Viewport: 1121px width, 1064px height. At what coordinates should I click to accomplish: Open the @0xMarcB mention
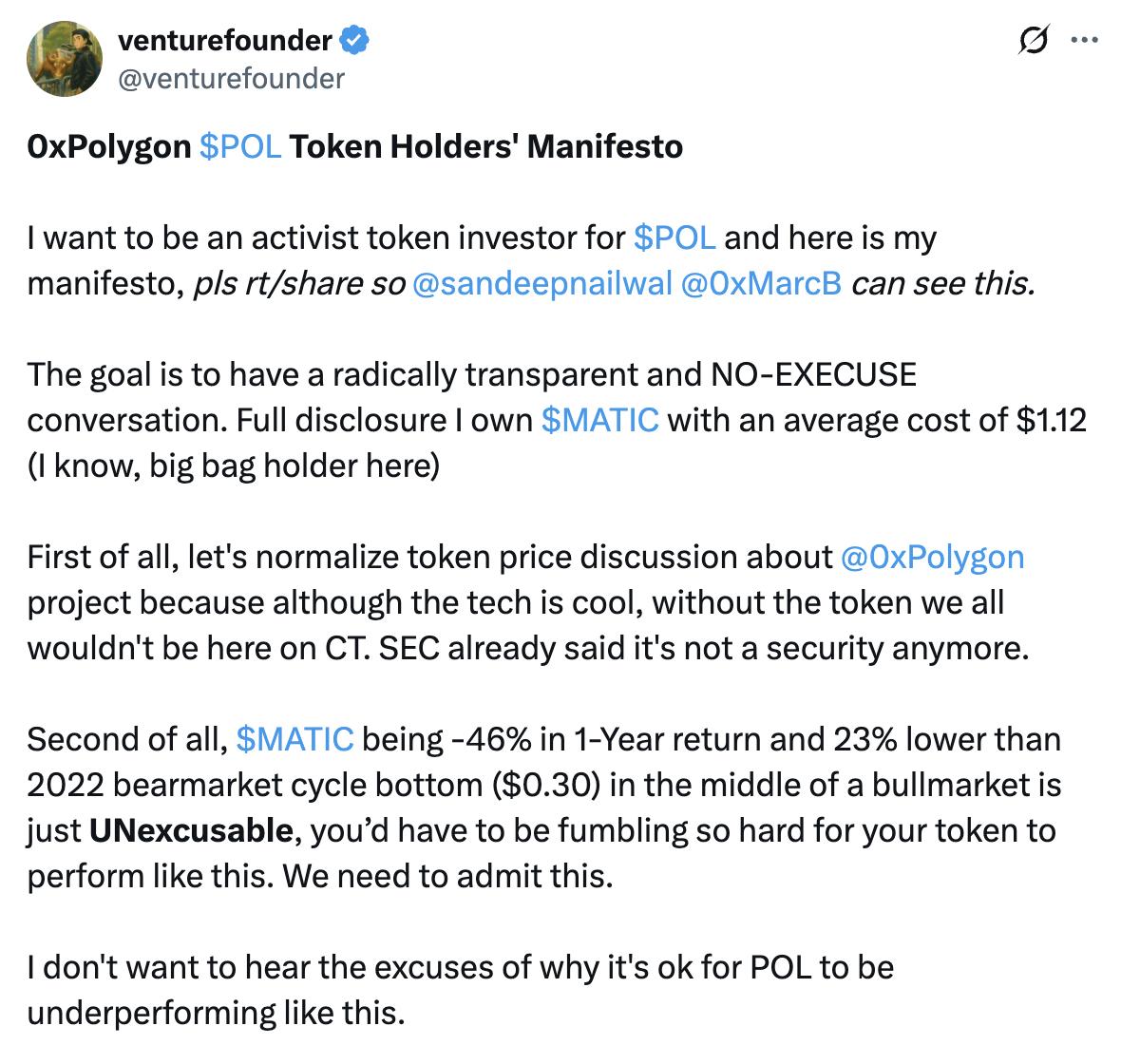click(761, 283)
